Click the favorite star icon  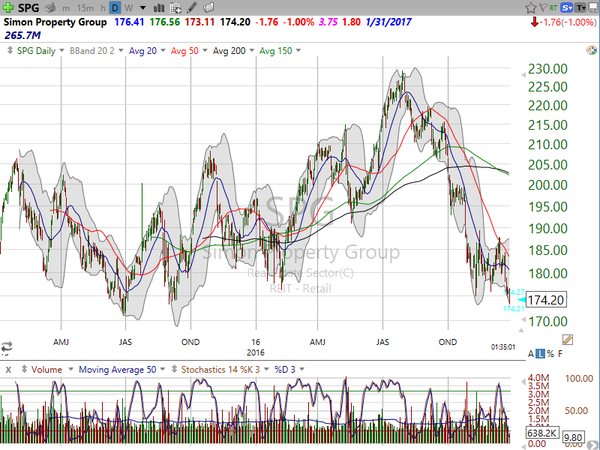pos(531,7)
